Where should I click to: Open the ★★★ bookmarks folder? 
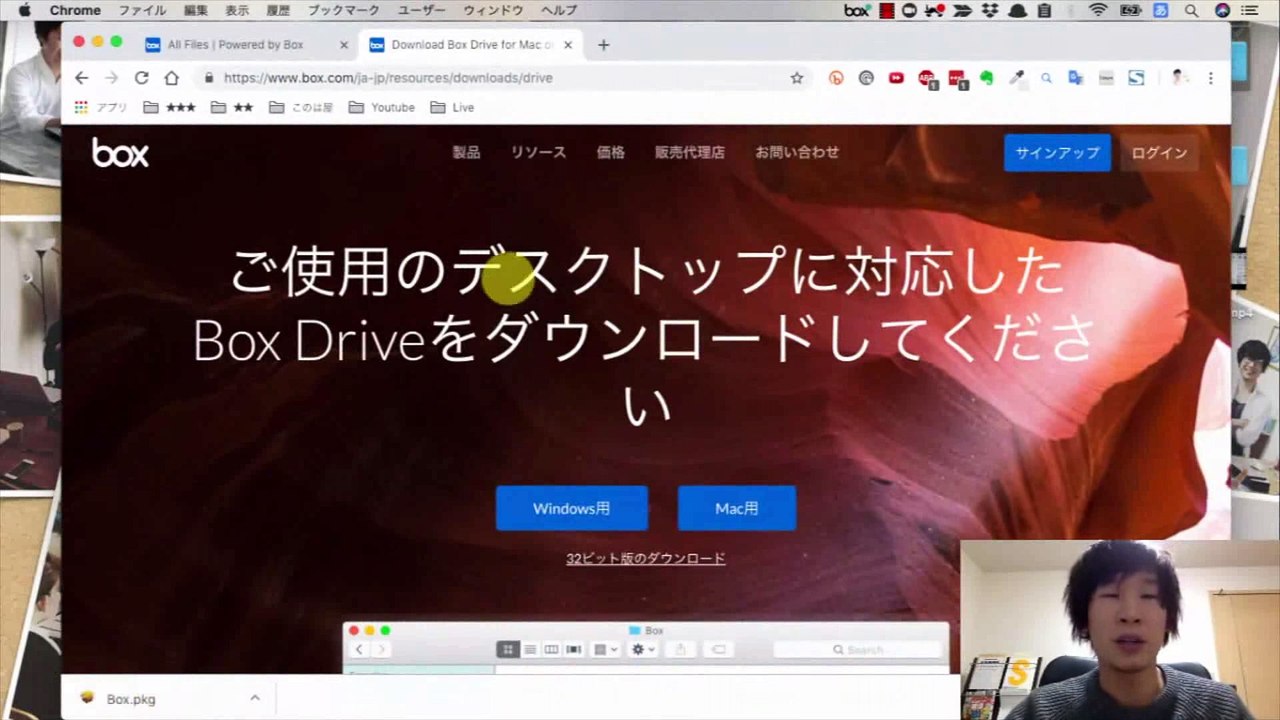[169, 107]
